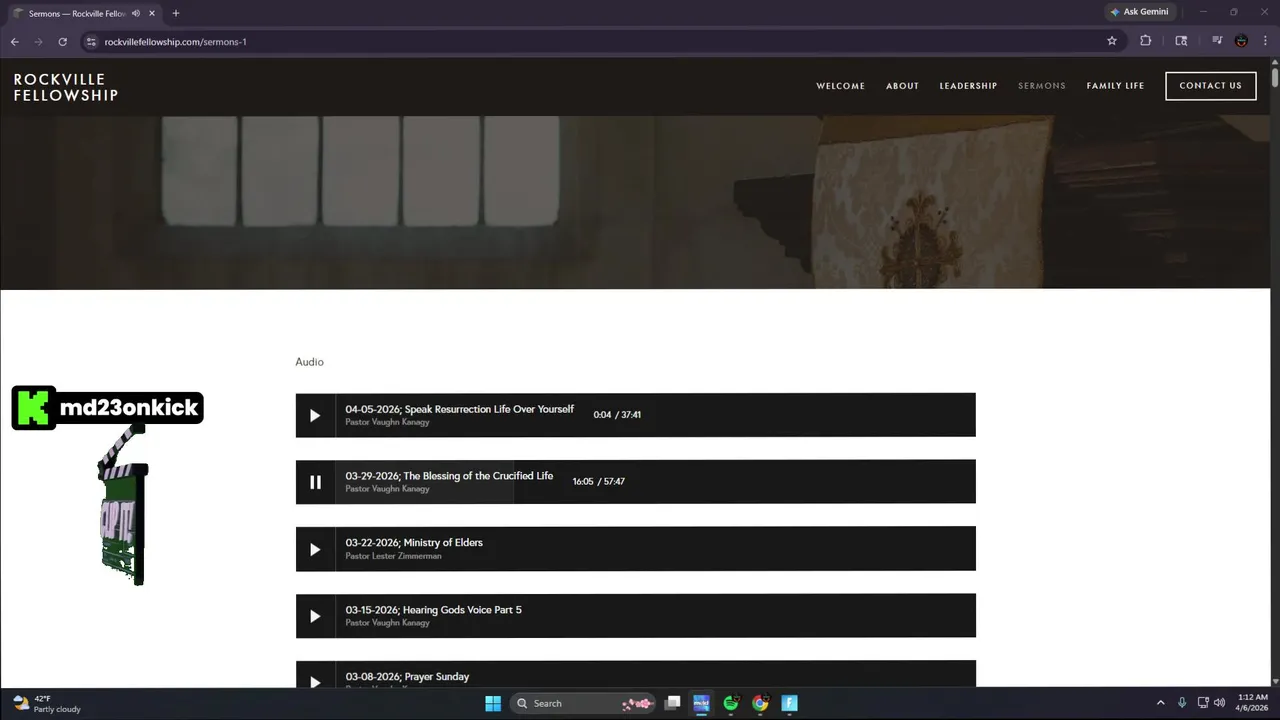
Task: Click the 16:05 / 57:47 time readout
Action: 598,482
